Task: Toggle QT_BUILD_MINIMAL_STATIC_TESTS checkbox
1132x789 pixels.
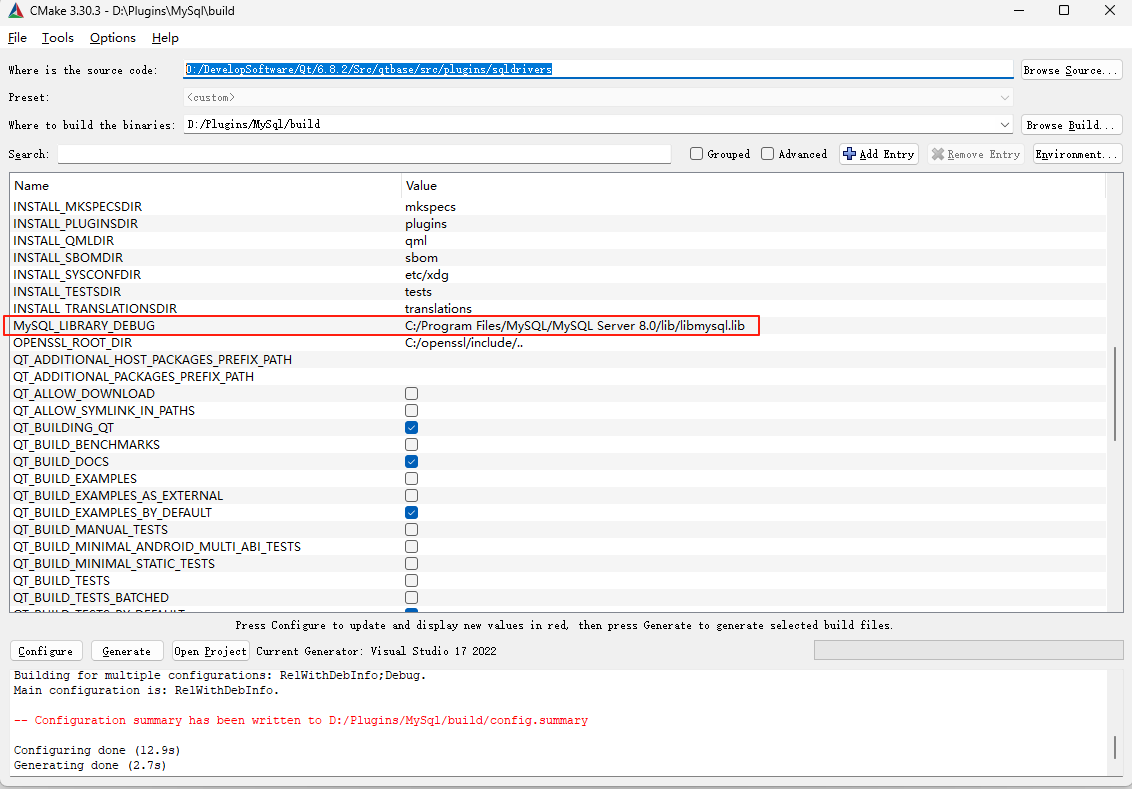Action: [412, 564]
